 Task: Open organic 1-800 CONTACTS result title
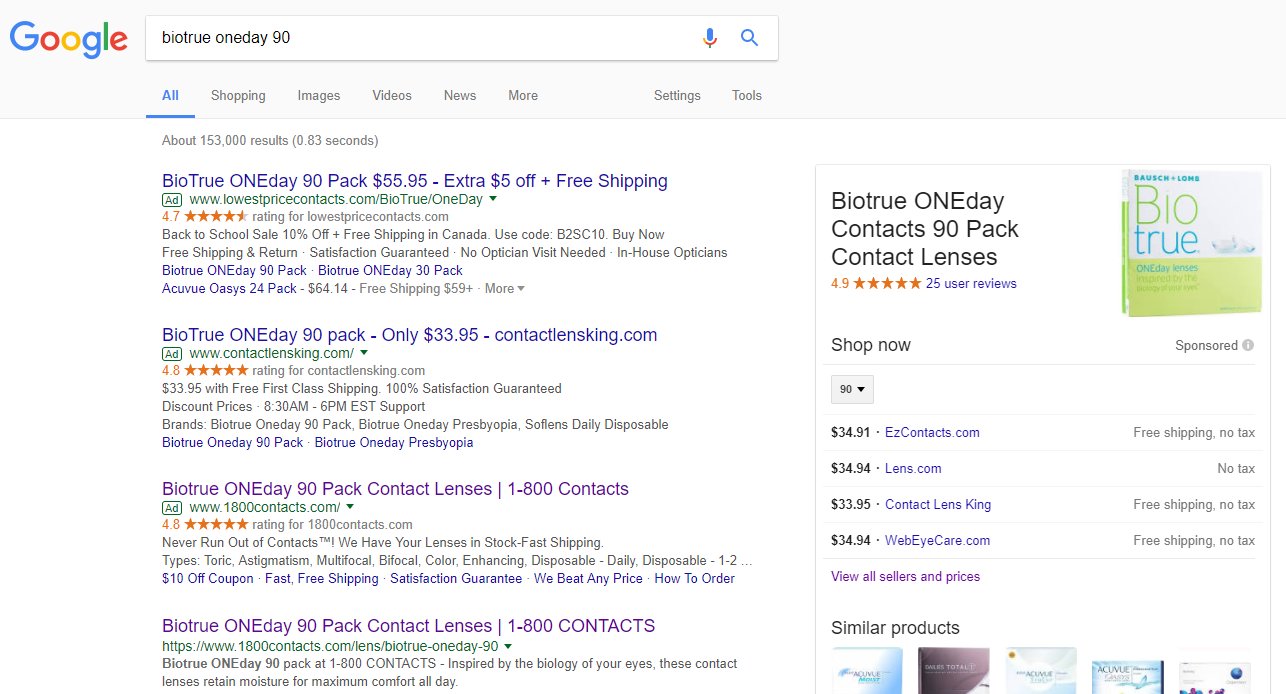click(408, 626)
